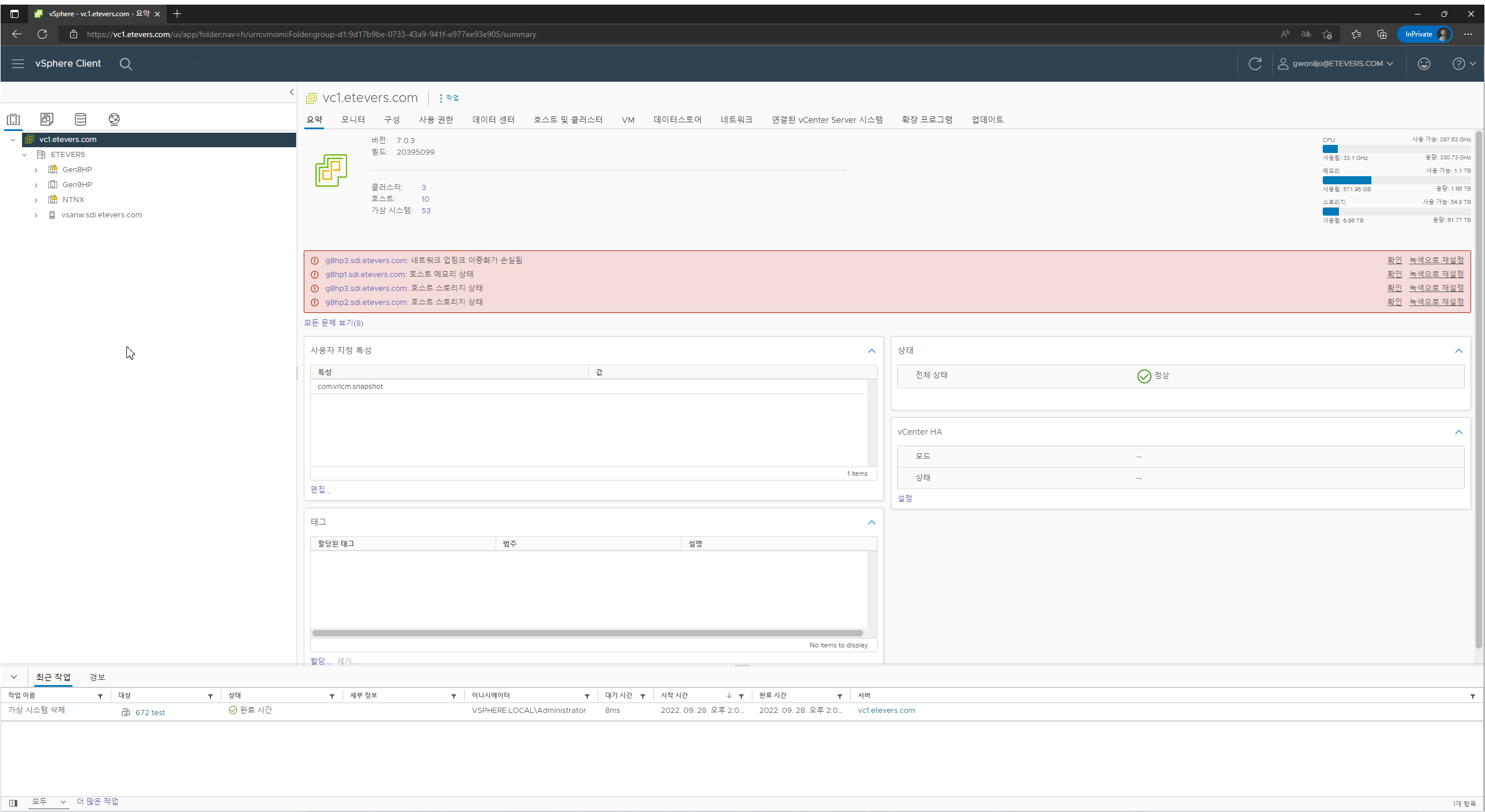Open the 사용 권한 tab

coord(436,120)
